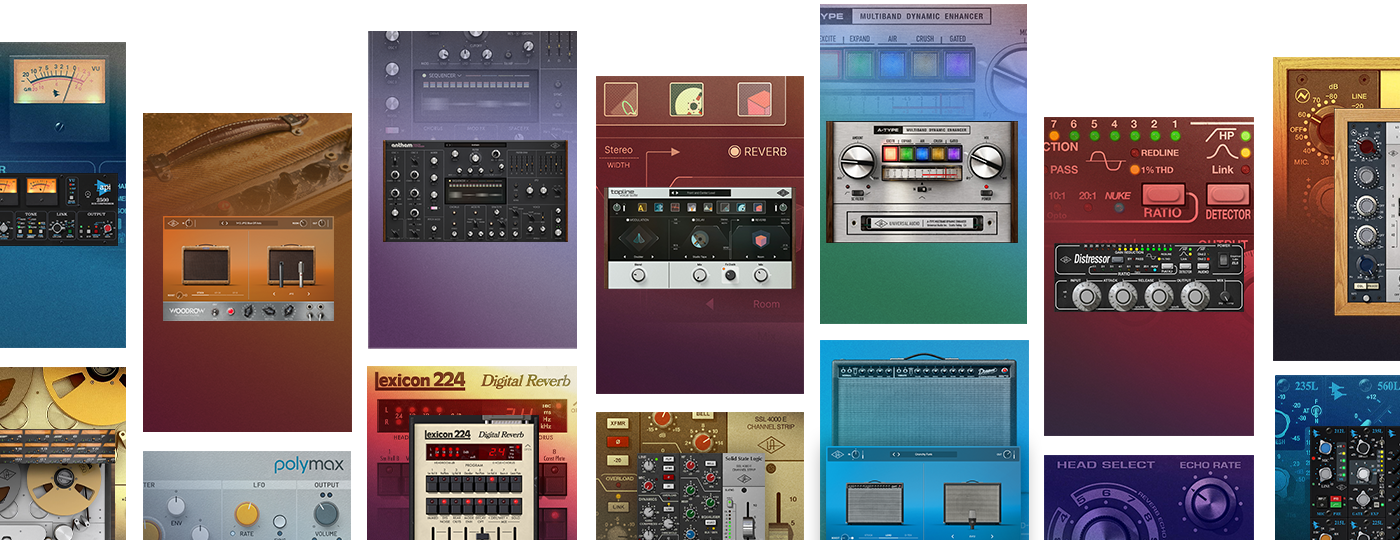Open the Woodrow preset bar
Viewport: 1400px width, 540px height.
pyautogui.click(x=247, y=223)
